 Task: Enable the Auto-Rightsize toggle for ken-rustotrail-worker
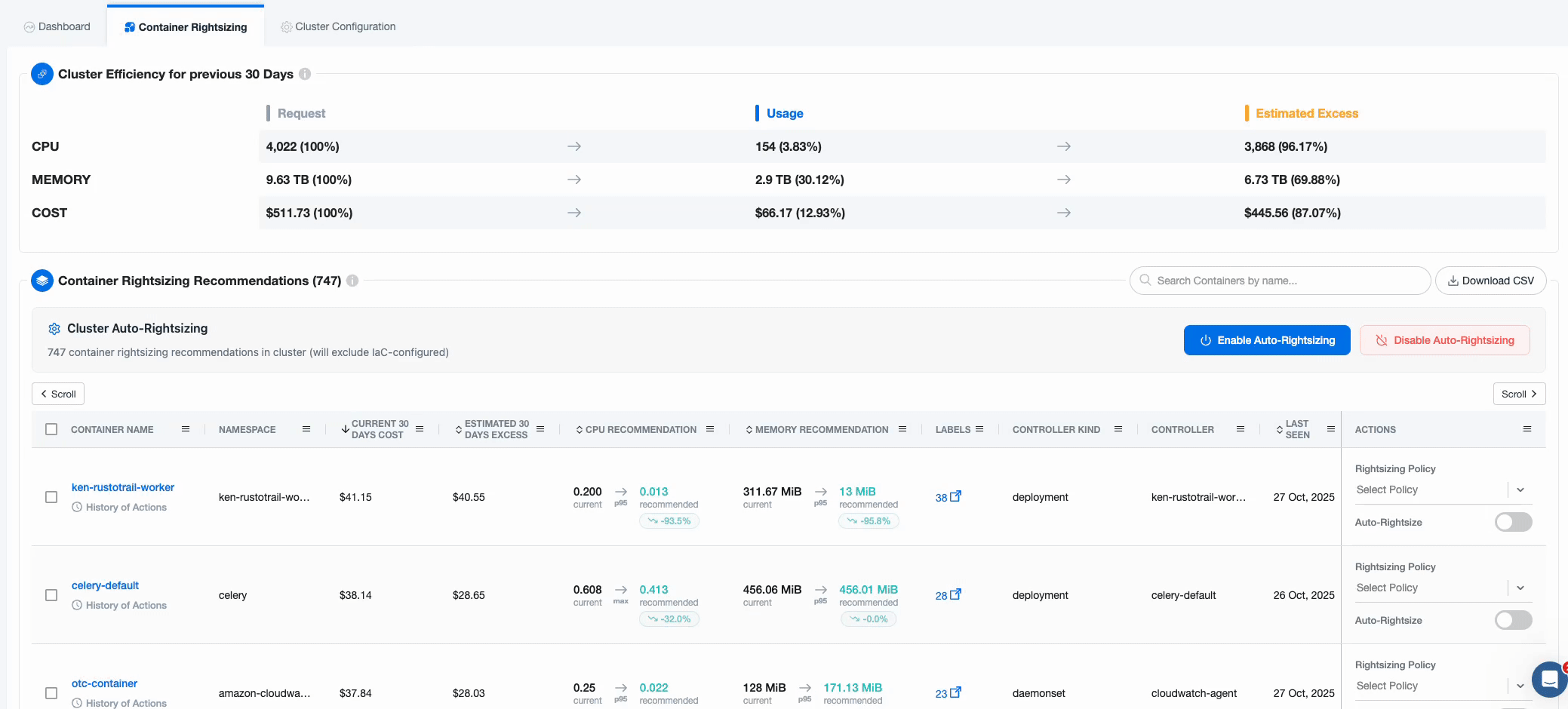point(1513,521)
